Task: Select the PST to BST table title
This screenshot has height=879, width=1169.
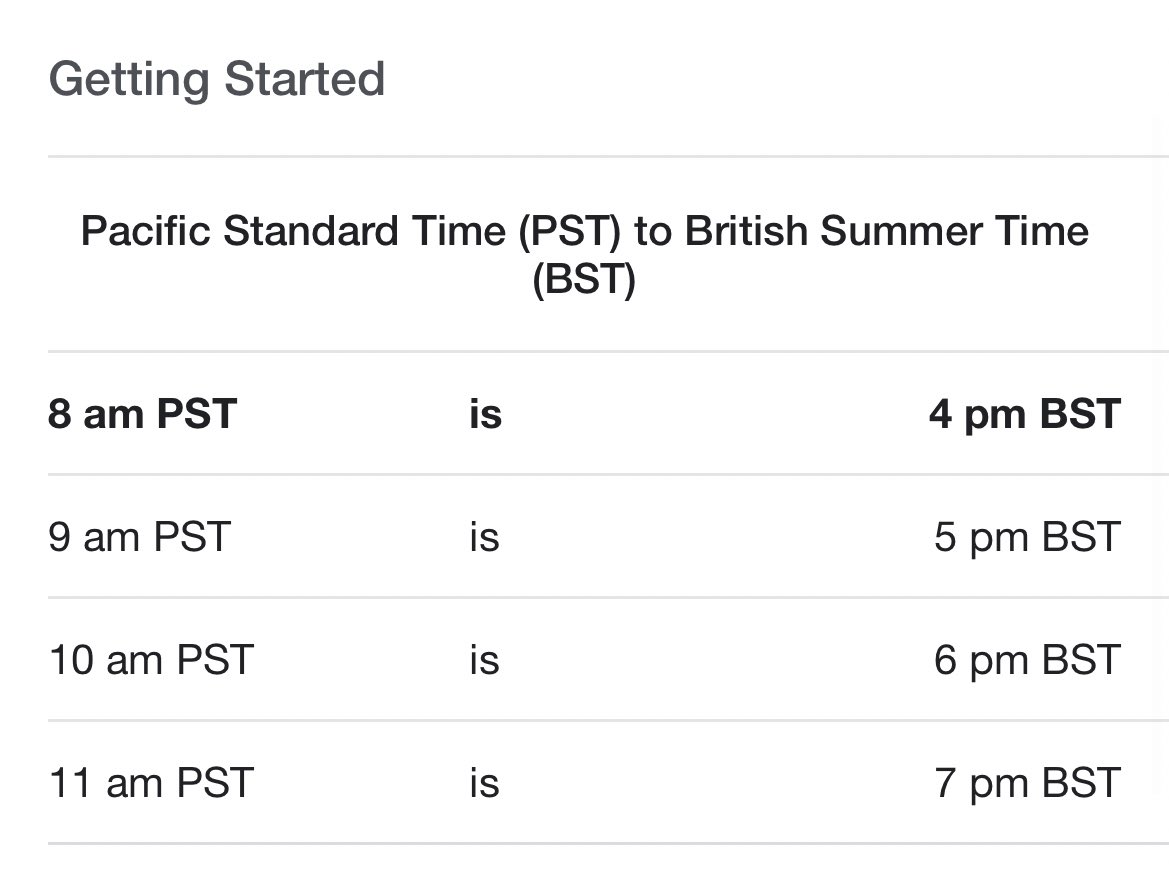Action: pyautogui.click(x=584, y=255)
